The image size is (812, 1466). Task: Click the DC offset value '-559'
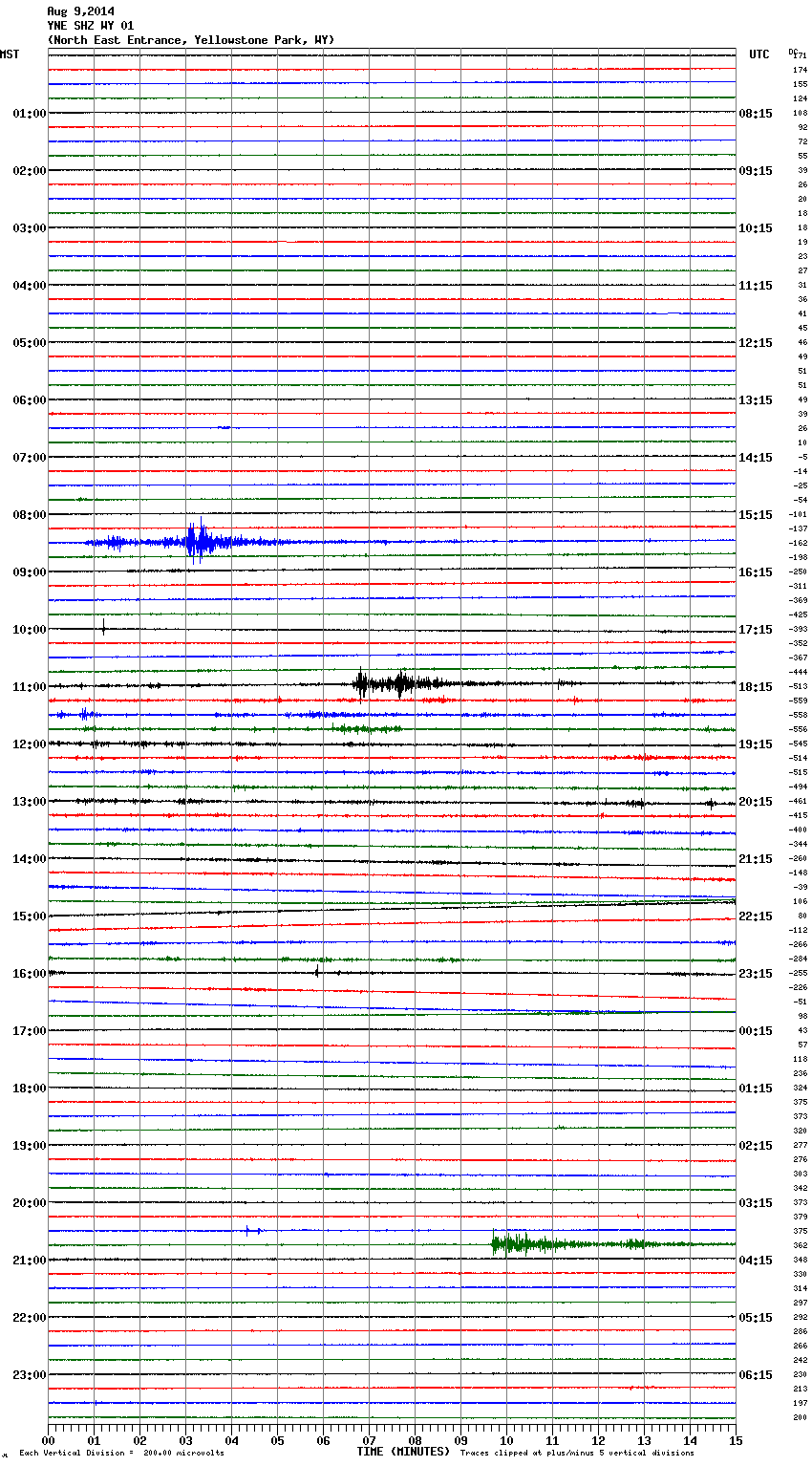[799, 701]
